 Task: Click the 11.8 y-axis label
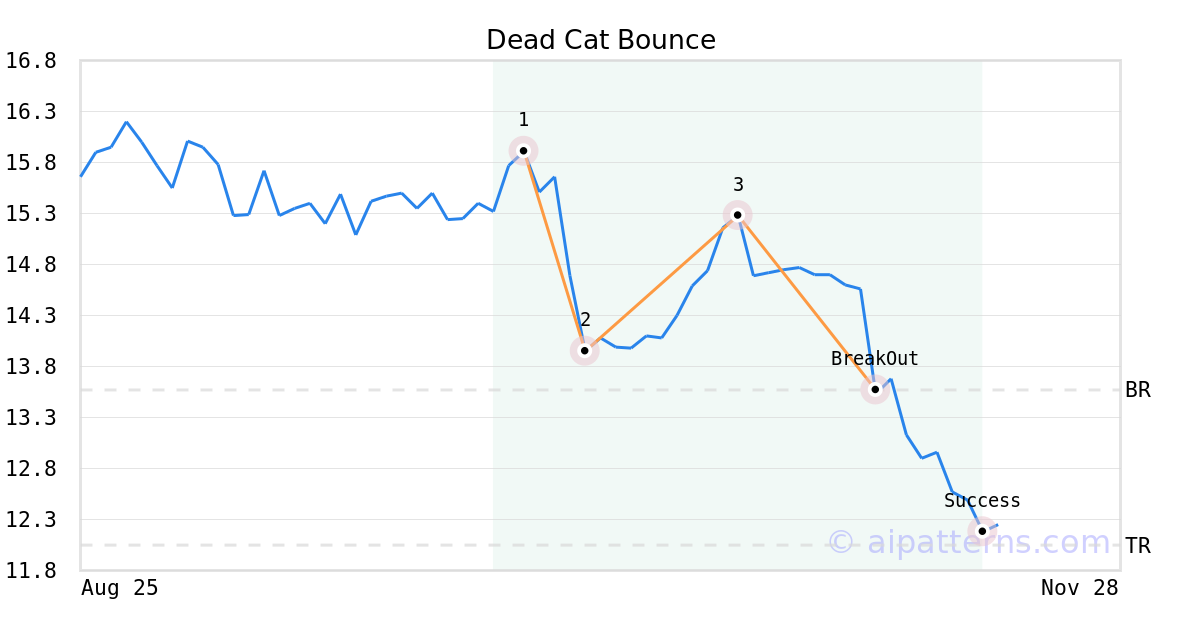(30, 571)
